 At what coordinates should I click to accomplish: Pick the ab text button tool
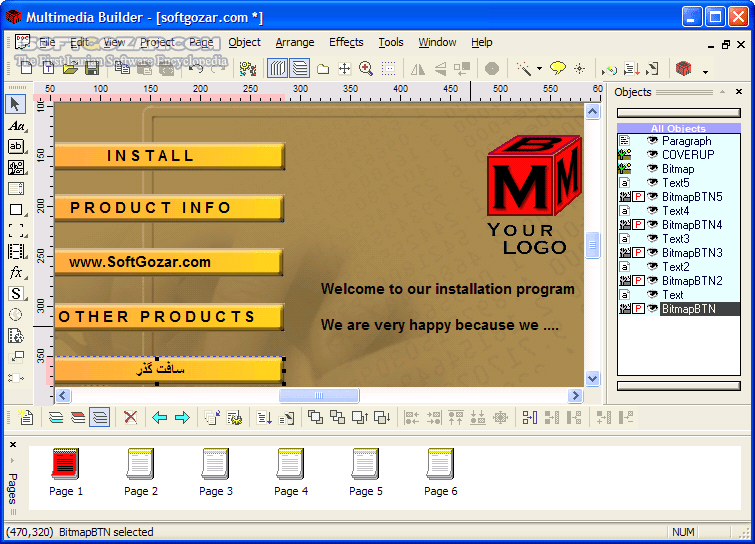pos(16,146)
